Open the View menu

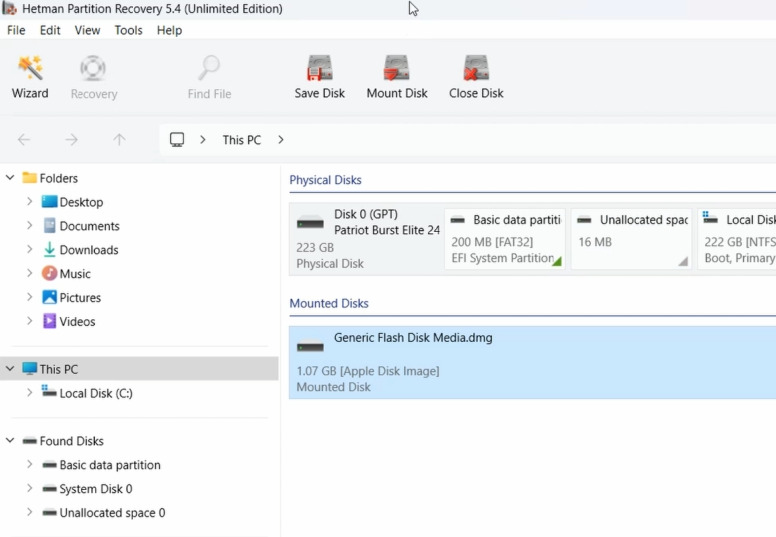[x=87, y=30]
